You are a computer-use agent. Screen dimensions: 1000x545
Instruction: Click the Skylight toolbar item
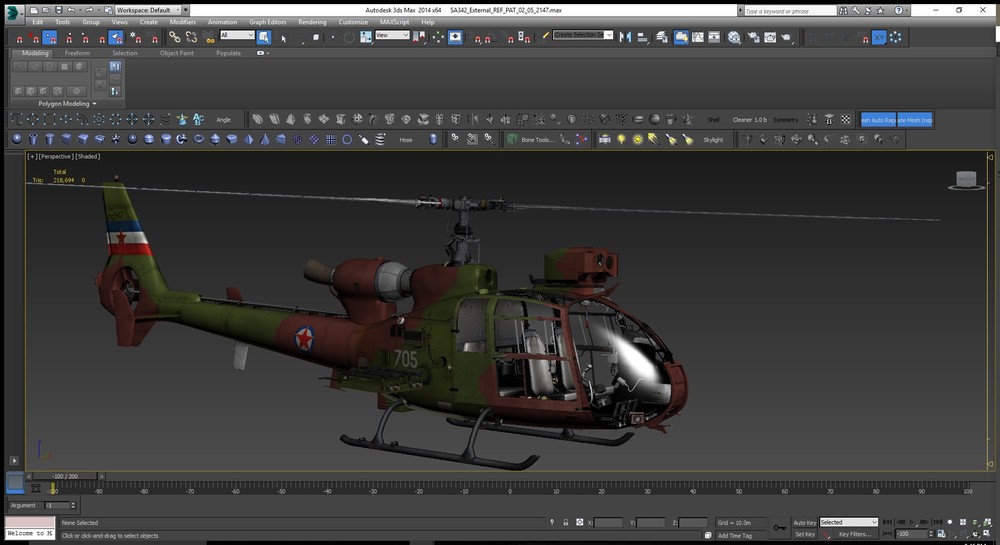pyautogui.click(x=712, y=140)
